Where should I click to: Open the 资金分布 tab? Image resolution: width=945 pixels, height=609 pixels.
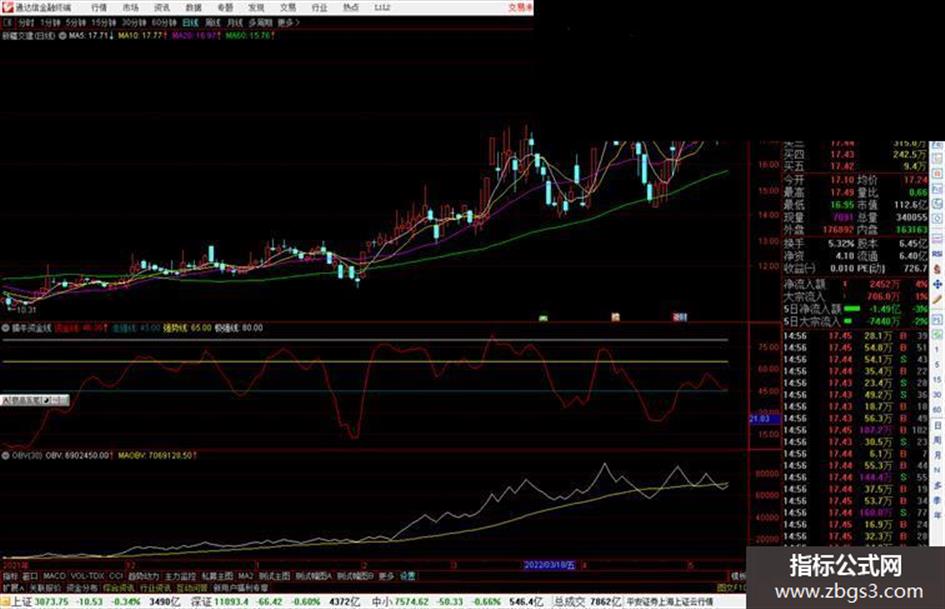(82, 587)
